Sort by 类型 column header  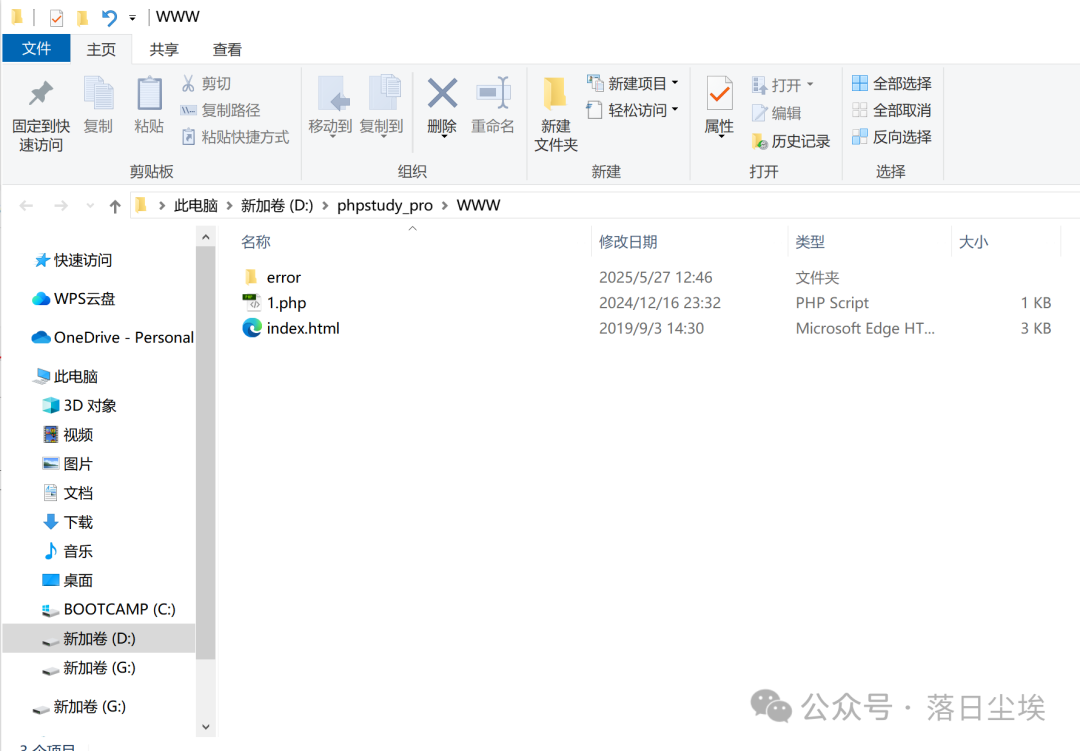810,242
